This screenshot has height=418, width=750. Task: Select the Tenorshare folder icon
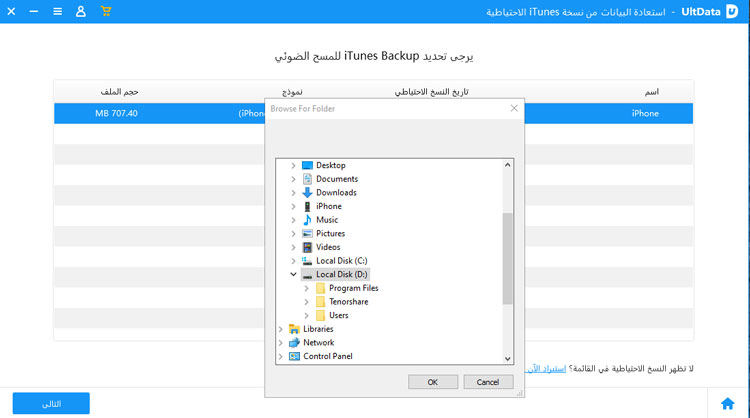click(320, 302)
